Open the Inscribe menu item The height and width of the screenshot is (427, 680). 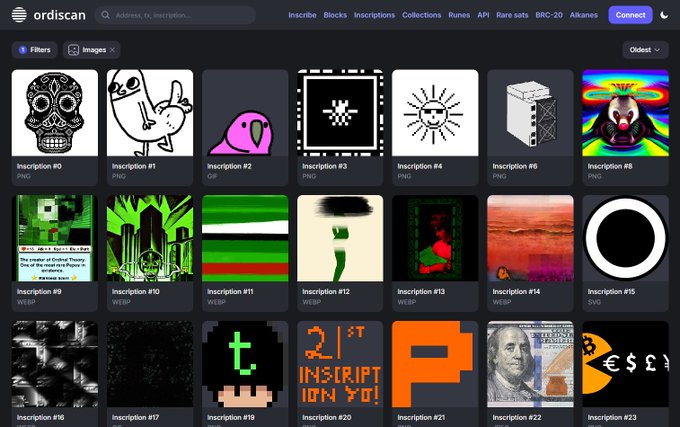302,15
